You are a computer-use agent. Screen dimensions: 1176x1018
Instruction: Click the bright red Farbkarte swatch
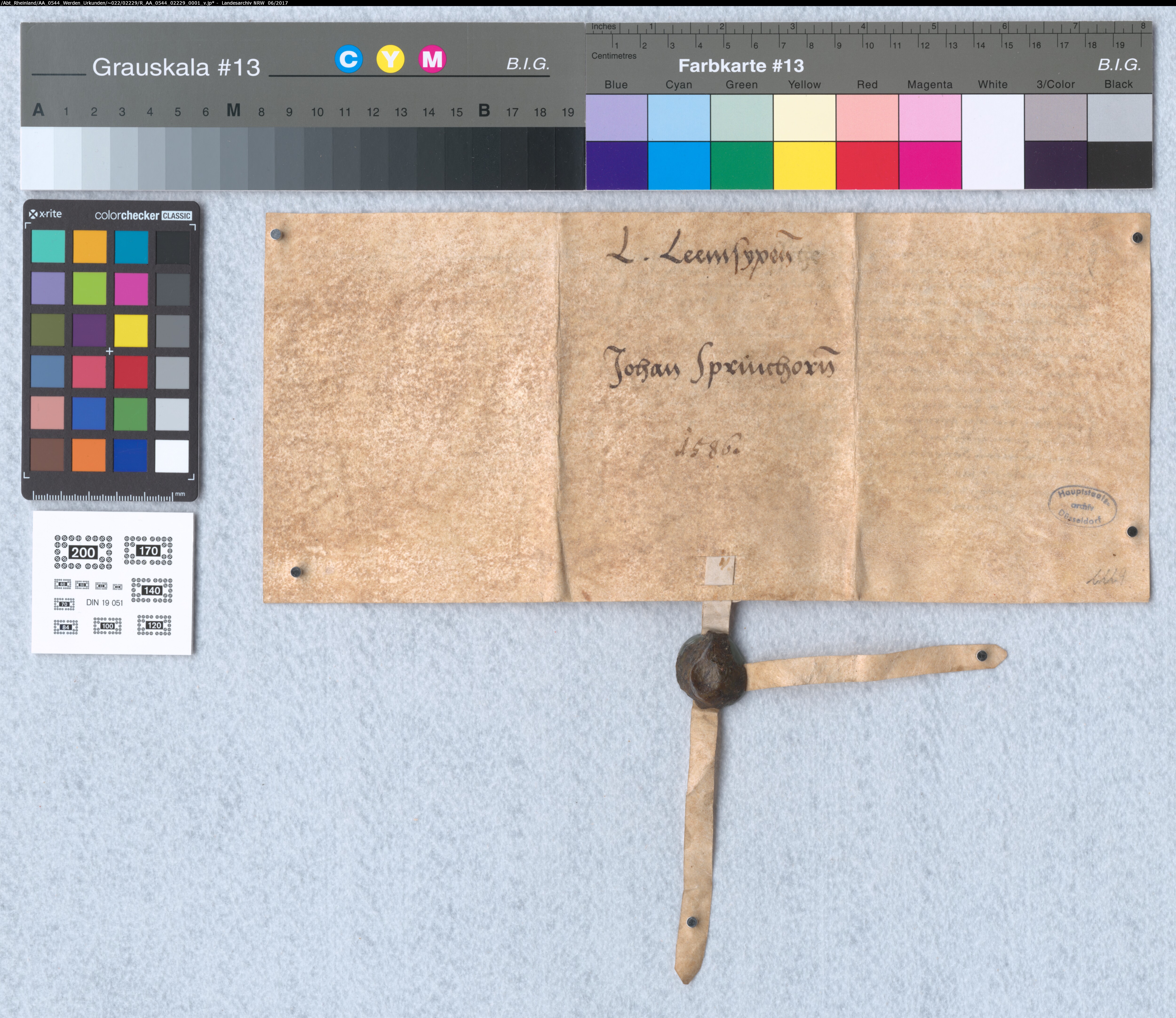[x=867, y=165]
